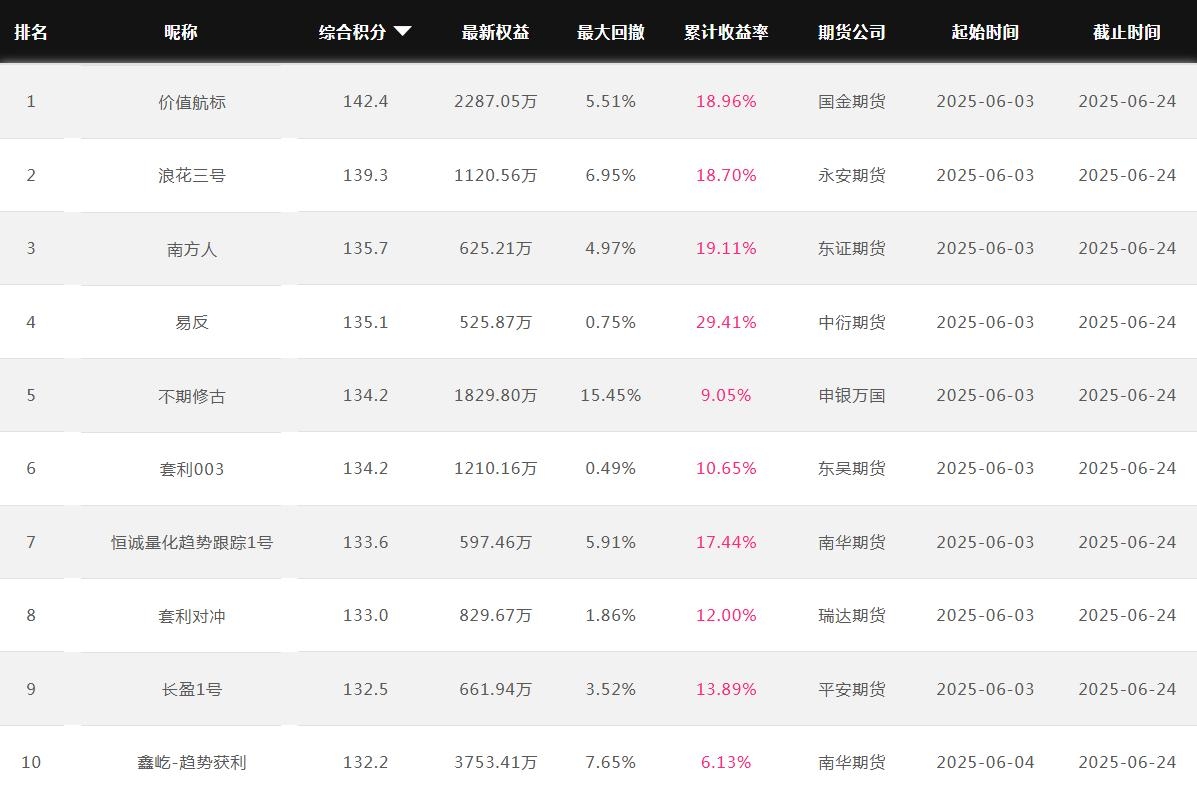Viewport: 1197px width, 796px height.
Task: Select the score value 133.6
Action: click(366, 542)
